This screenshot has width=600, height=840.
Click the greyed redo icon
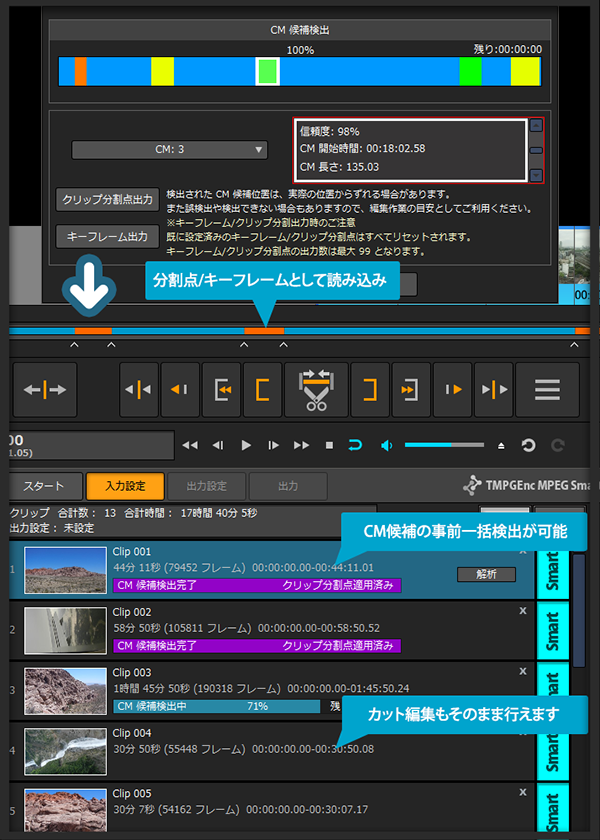pyautogui.click(x=558, y=445)
